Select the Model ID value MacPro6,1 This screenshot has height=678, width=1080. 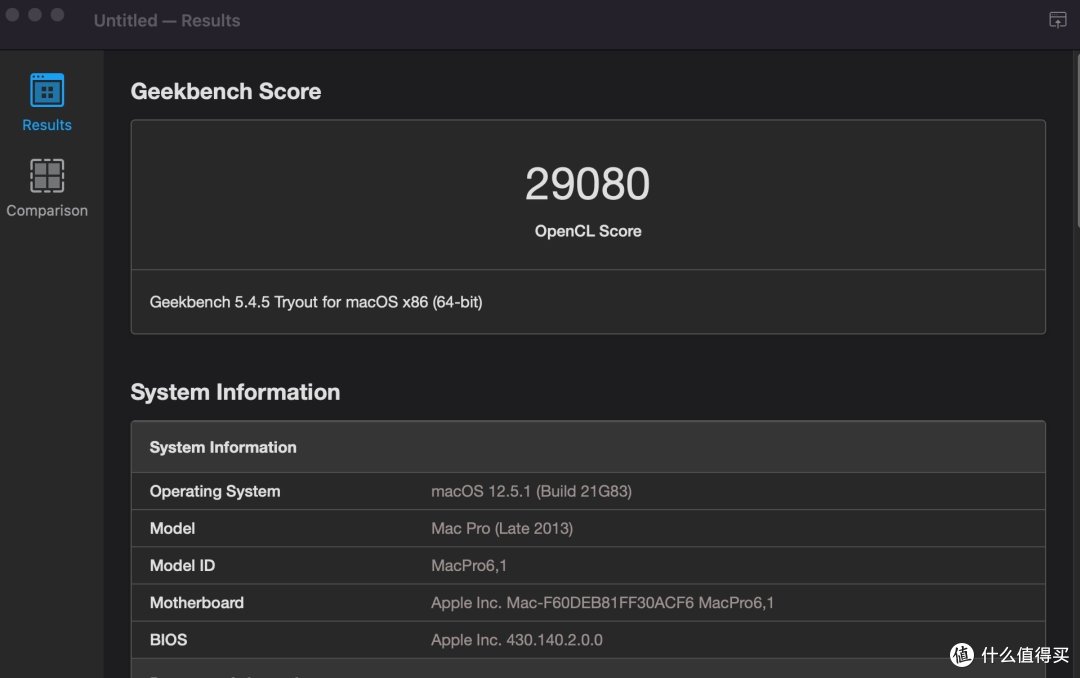click(x=468, y=566)
